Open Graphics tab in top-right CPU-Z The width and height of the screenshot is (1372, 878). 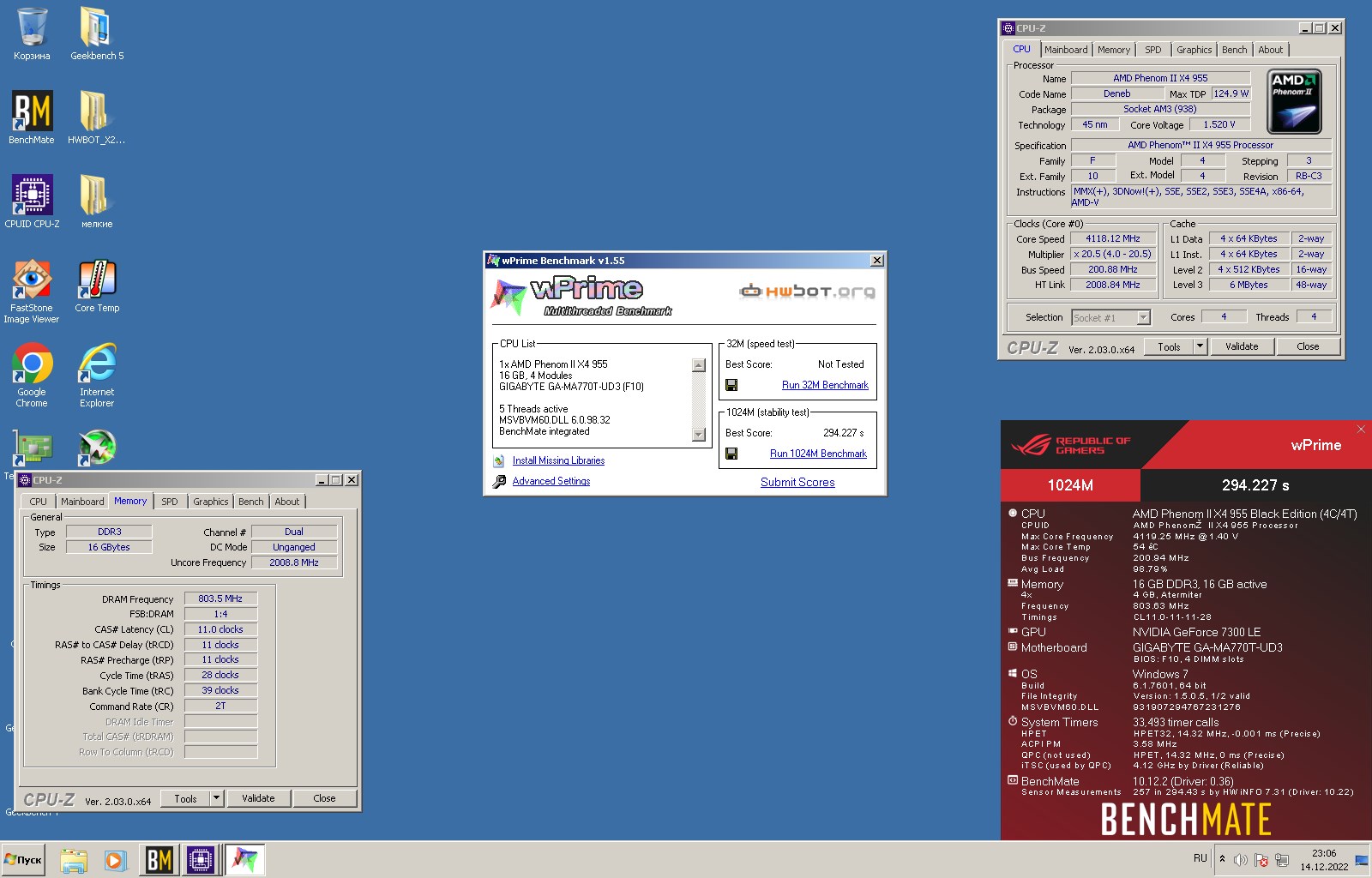point(1194,50)
